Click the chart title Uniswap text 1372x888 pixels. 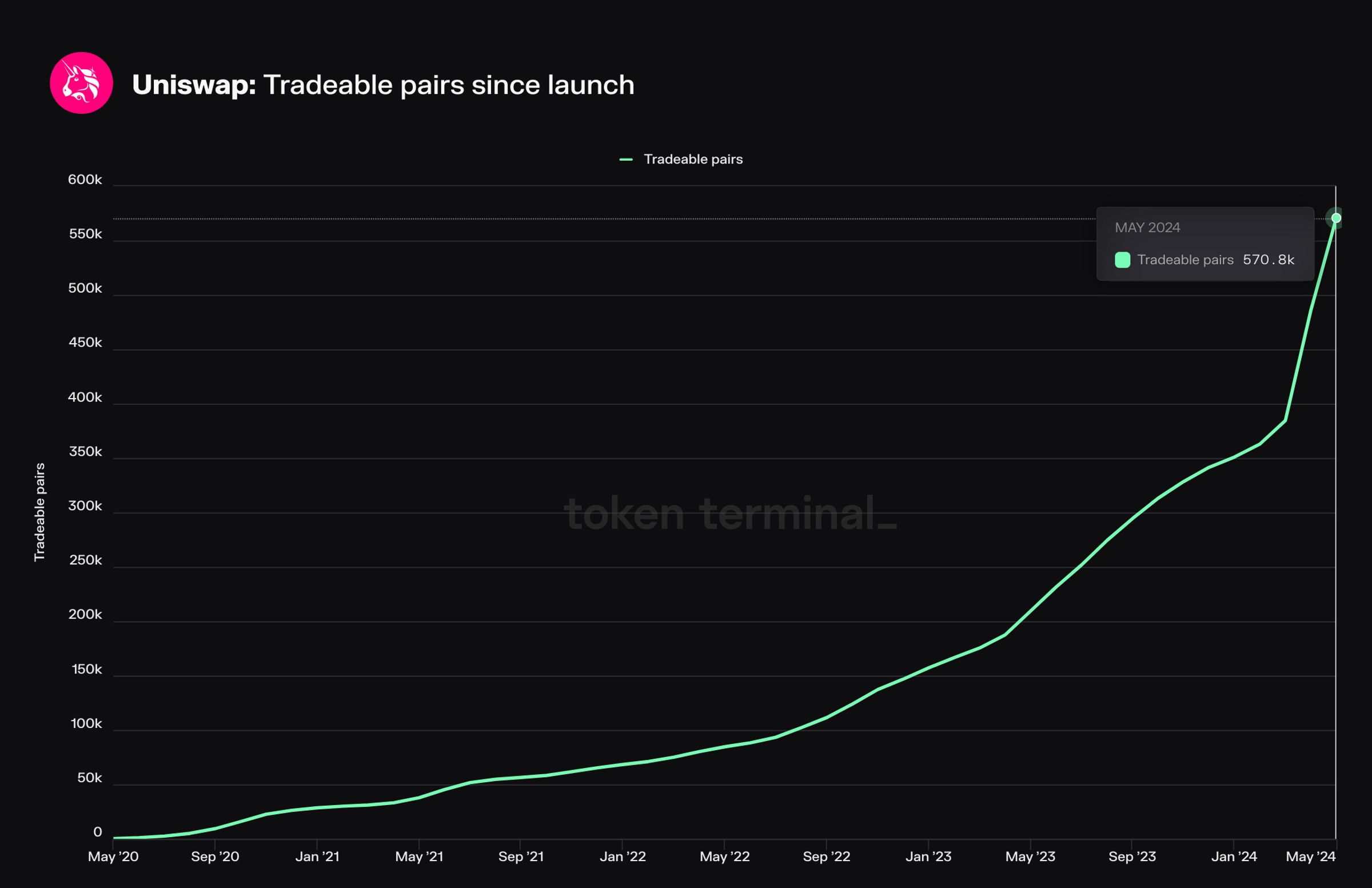click(194, 85)
